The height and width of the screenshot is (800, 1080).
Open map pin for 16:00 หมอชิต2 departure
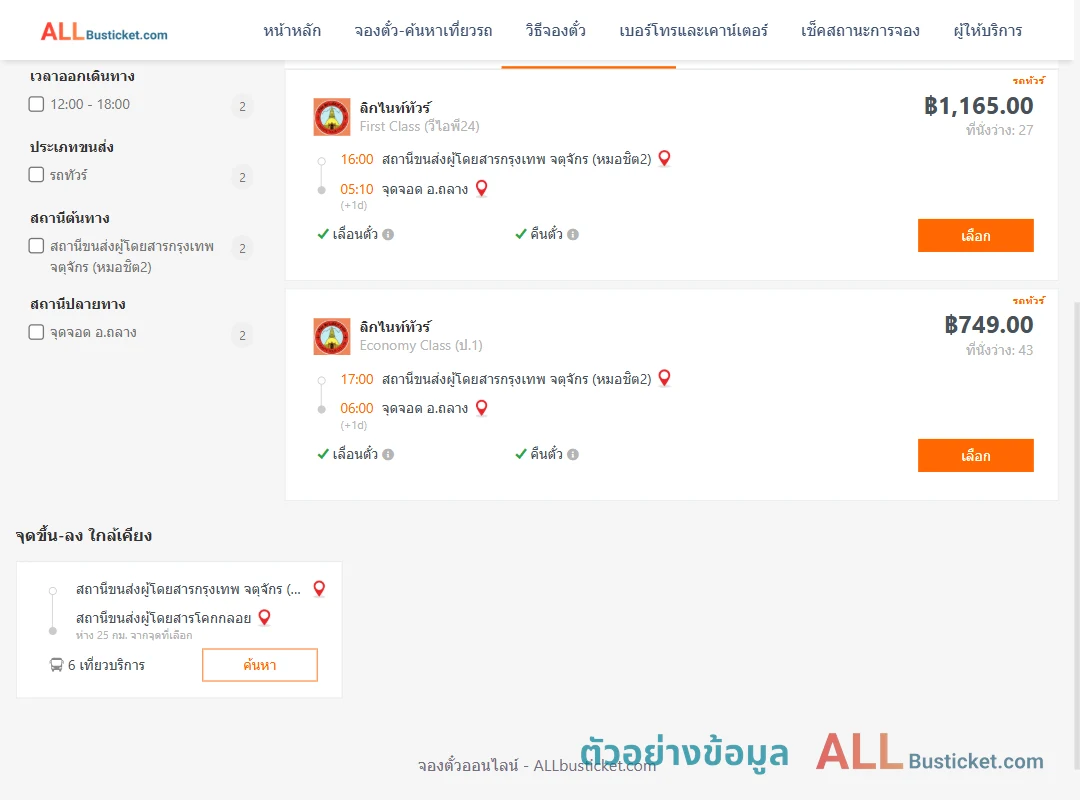[665, 158]
